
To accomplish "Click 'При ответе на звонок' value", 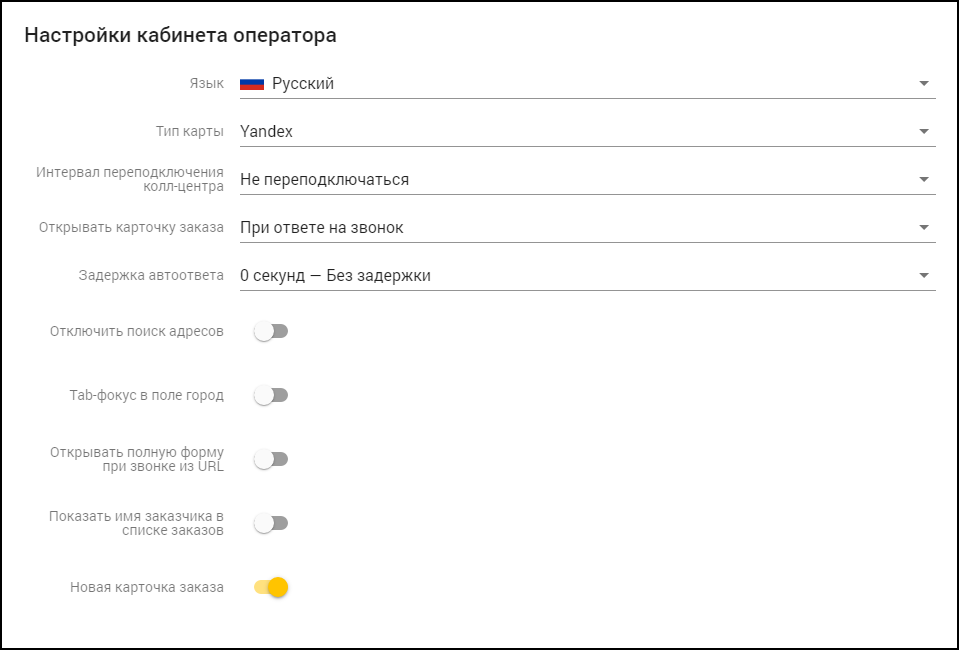I will [321, 228].
